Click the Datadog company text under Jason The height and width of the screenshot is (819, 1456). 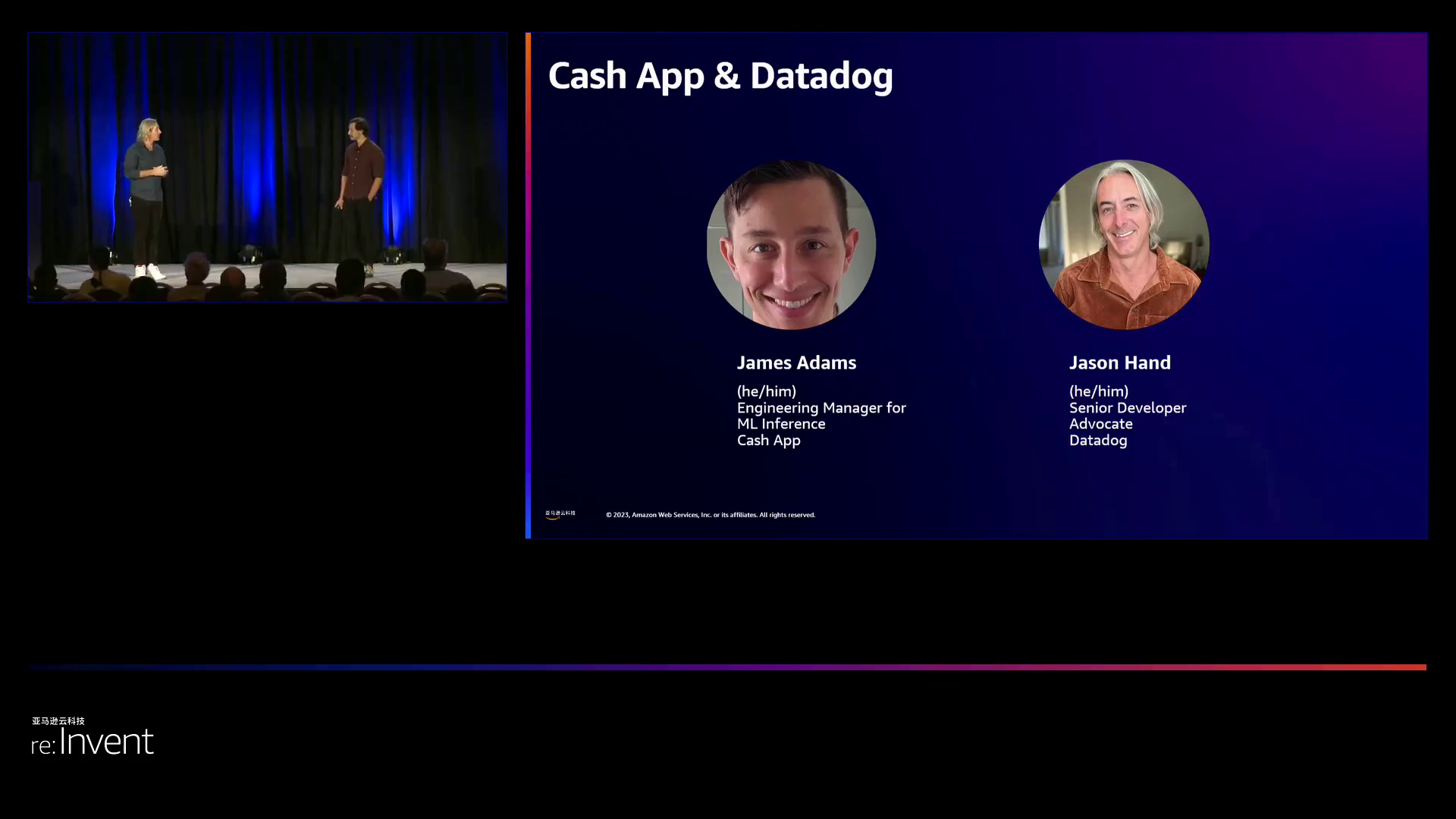[x=1097, y=441]
